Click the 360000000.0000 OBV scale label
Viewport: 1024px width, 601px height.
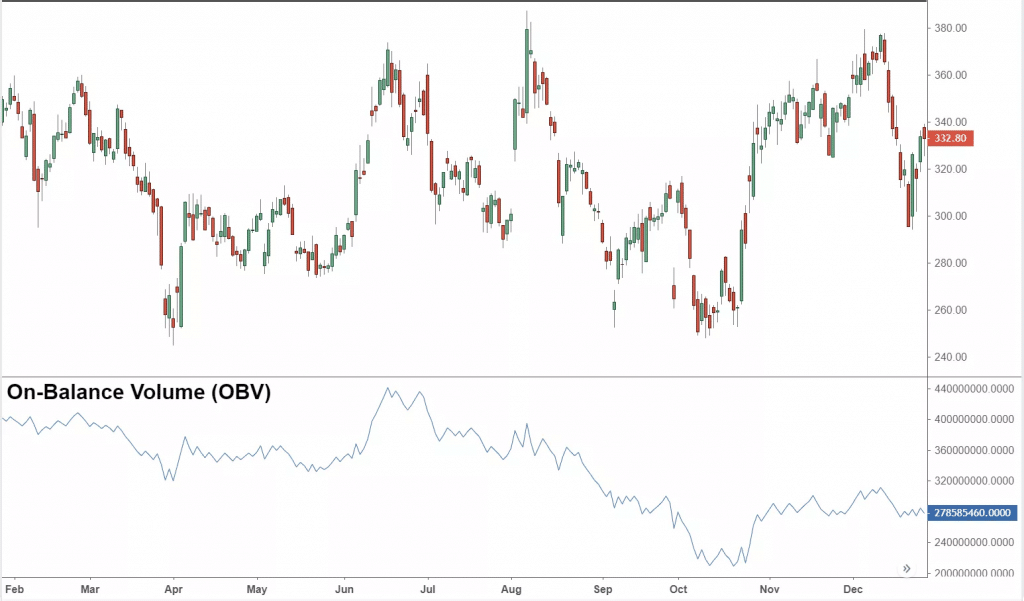coord(972,450)
